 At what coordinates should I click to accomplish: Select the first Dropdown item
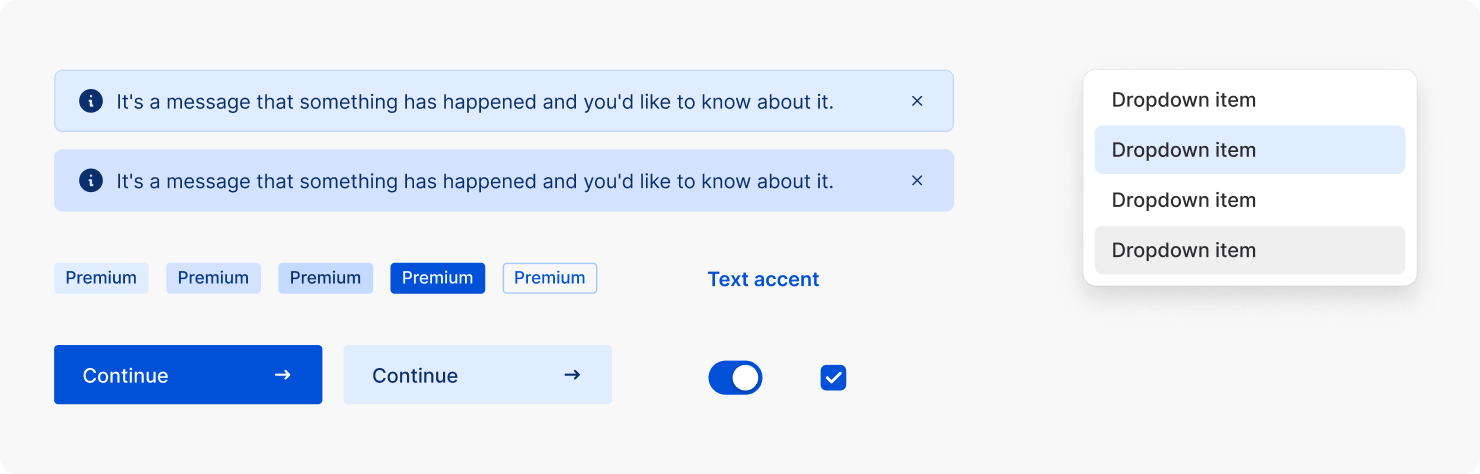tap(1250, 100)
